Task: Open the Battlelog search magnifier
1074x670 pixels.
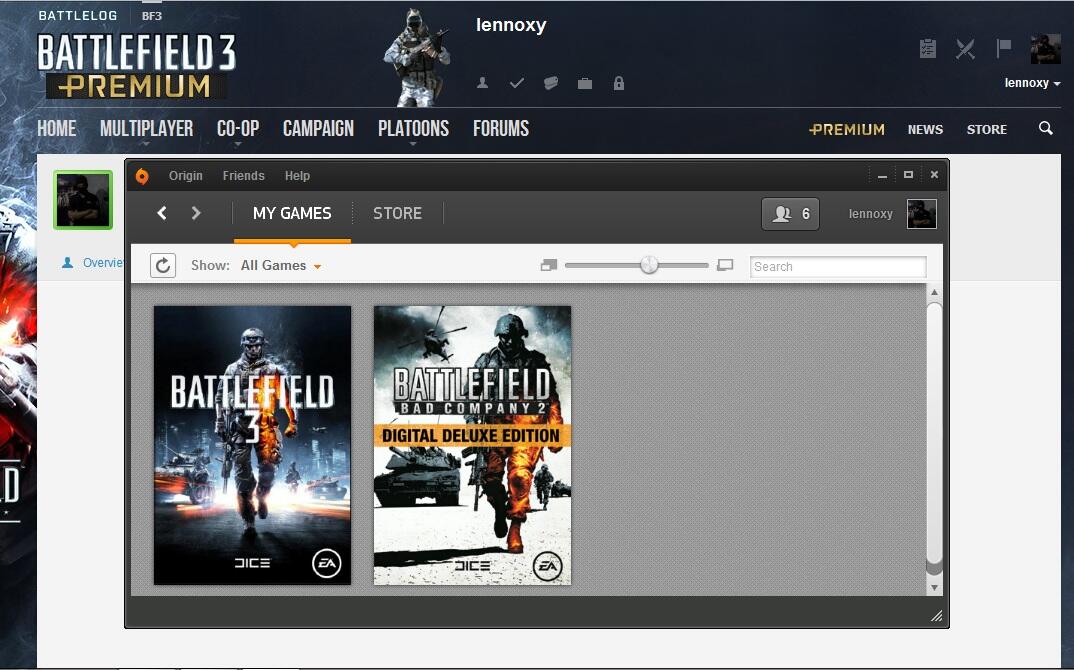Action: pos(1045,128)
